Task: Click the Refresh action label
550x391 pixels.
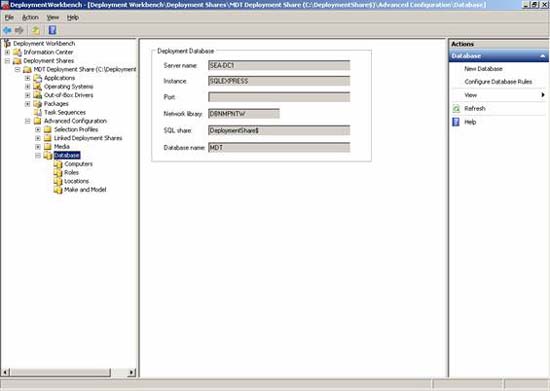Action: tap(475, 109)
